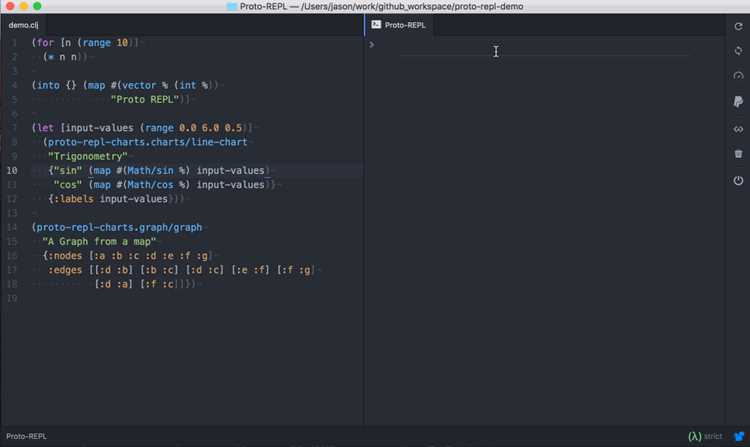The image size is (750, 447).
Task: Click the folder icon in the title bar
Action: [232, 6]
